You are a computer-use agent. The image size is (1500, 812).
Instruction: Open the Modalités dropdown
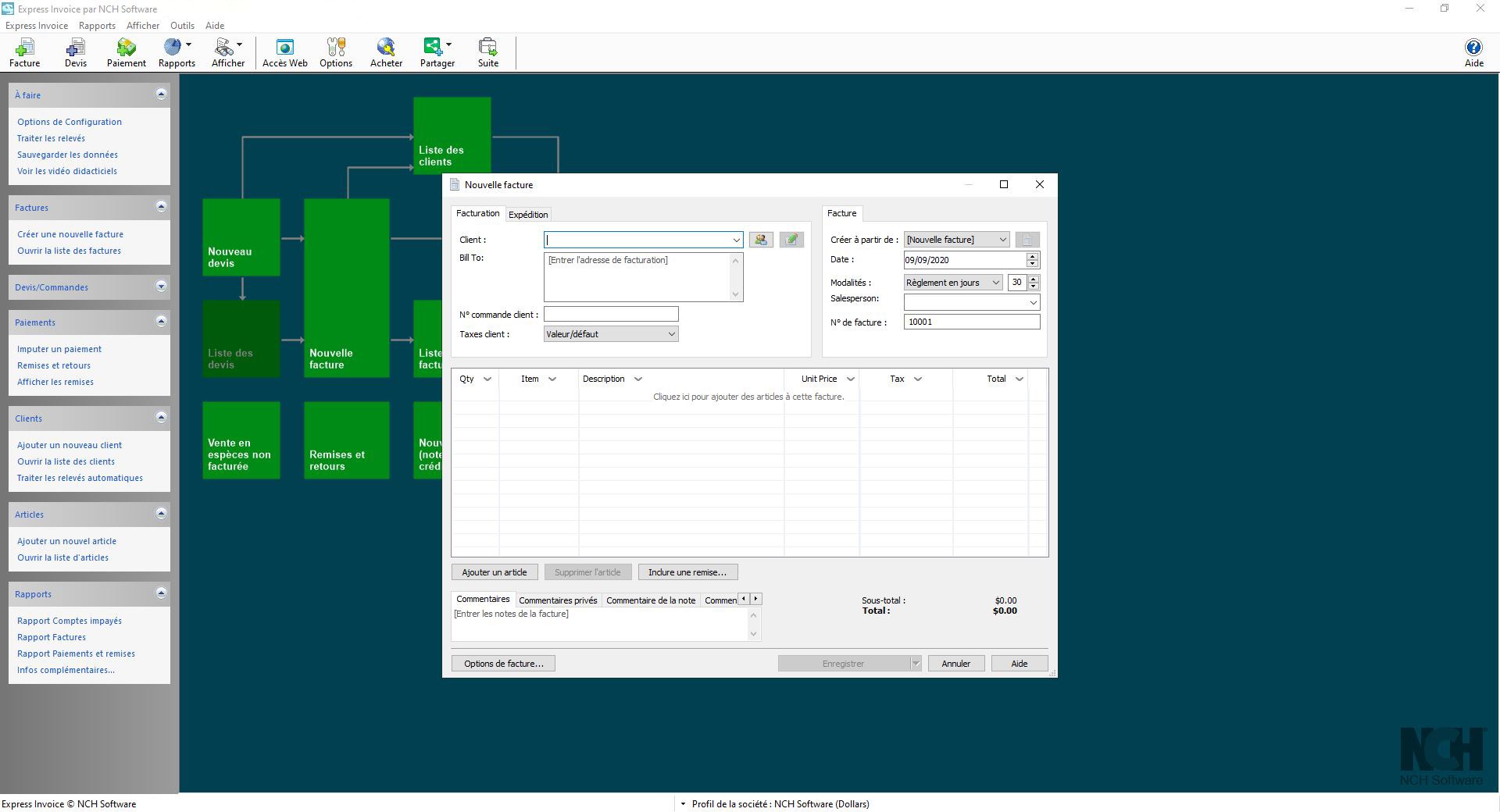click(995, 283)
